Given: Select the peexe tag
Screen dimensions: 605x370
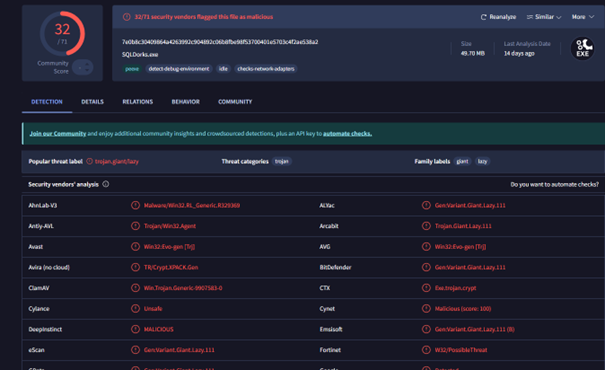Looking at the screenshot, I should [x=132, y=69].
